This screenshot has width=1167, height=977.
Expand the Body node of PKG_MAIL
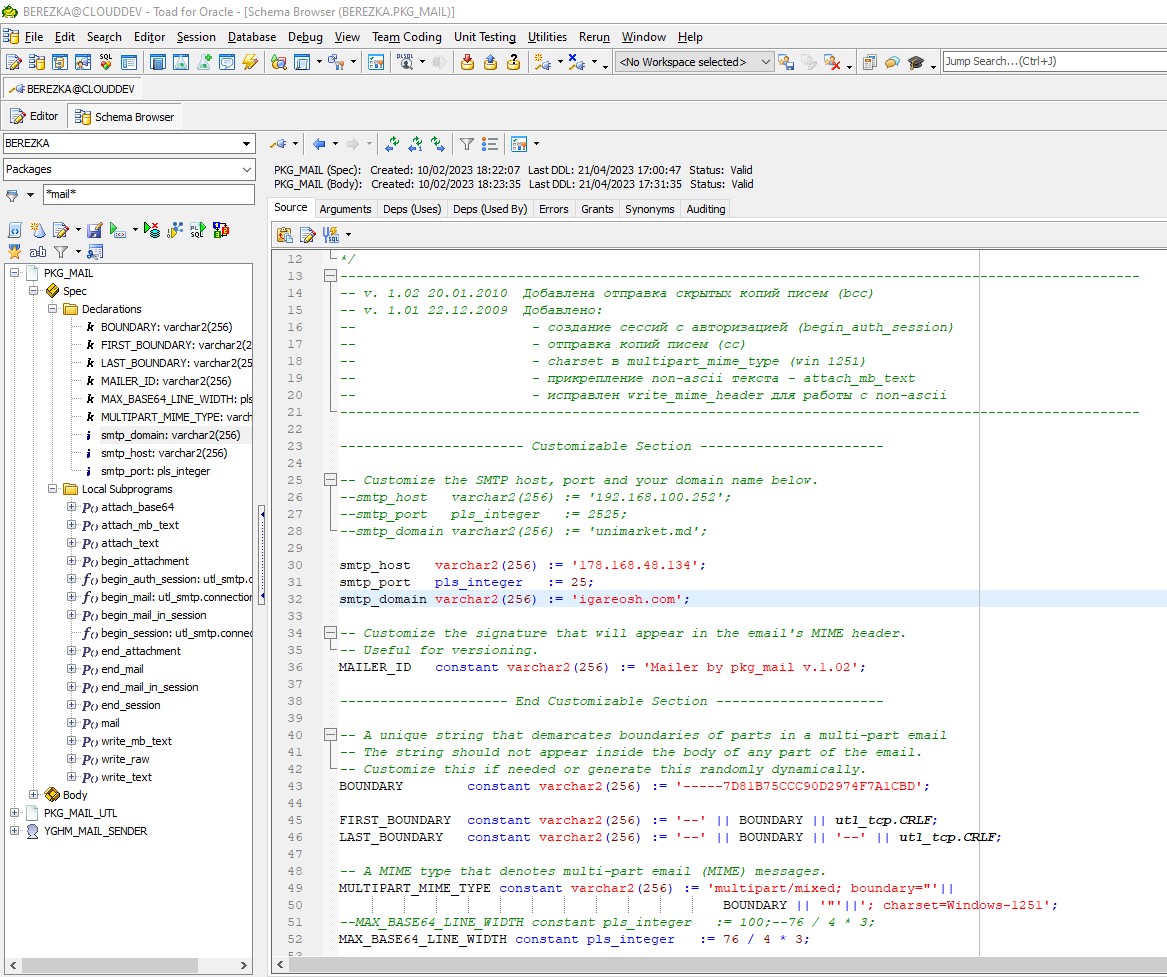point(33,795)
